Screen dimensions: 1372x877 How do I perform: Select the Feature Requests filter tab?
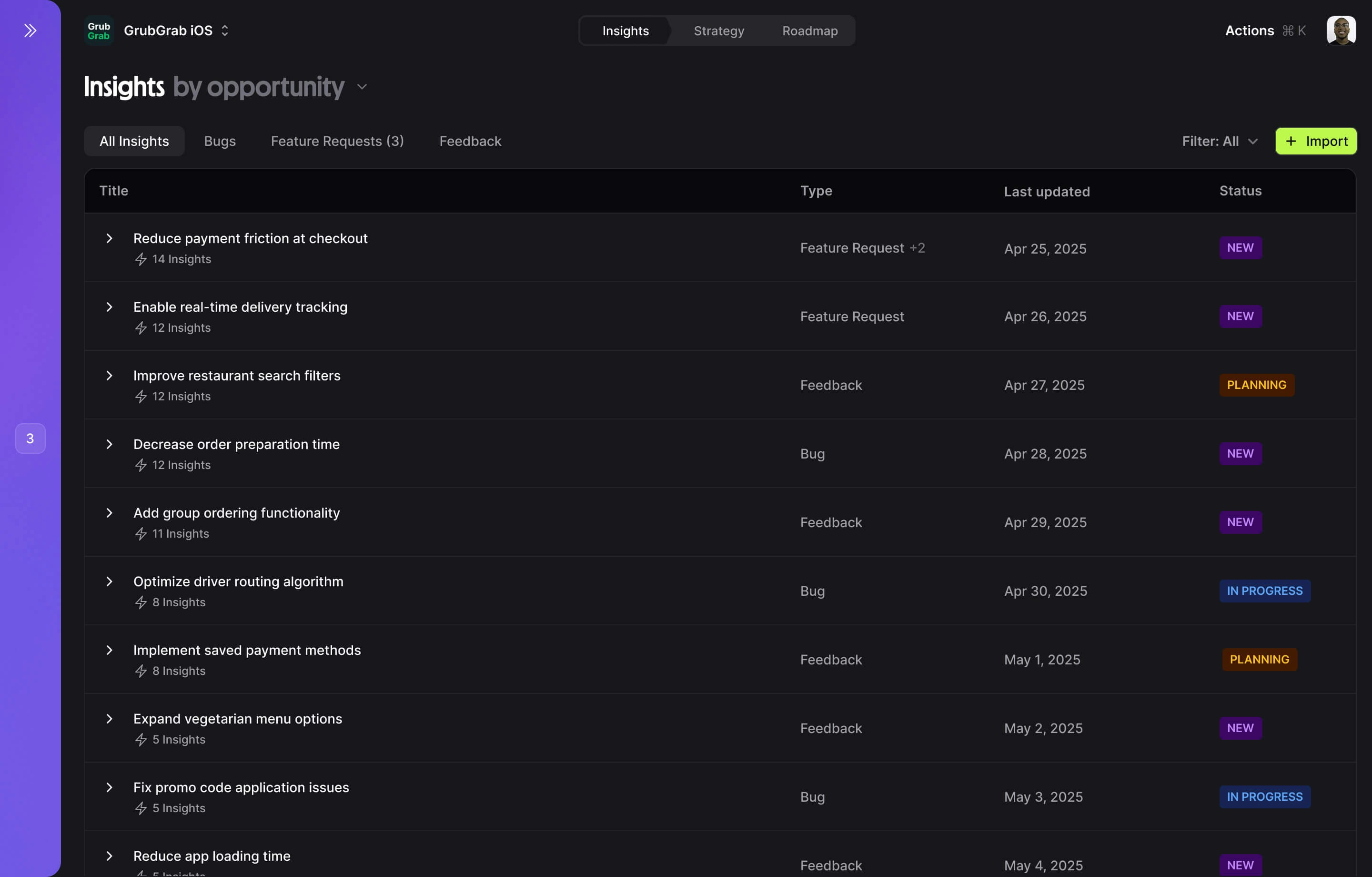[x=337, y=141]
